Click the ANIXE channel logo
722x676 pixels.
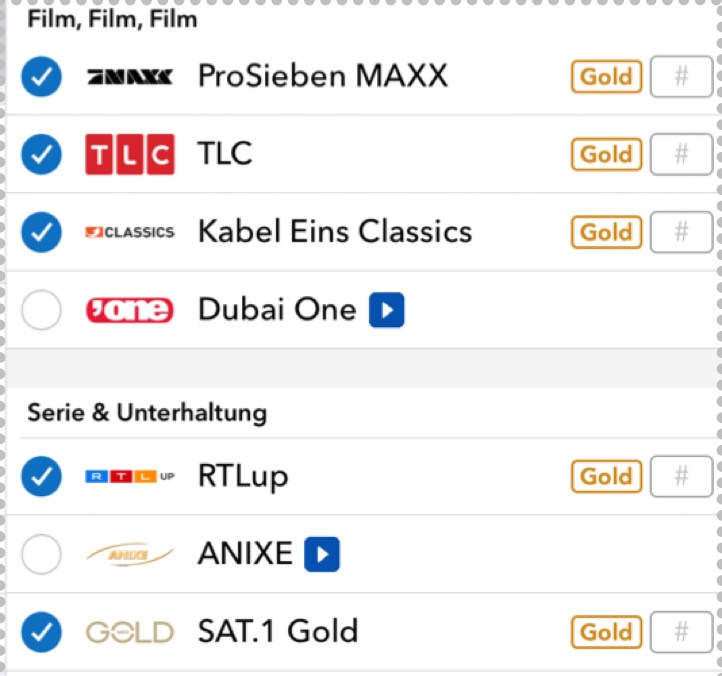(130, 554)
